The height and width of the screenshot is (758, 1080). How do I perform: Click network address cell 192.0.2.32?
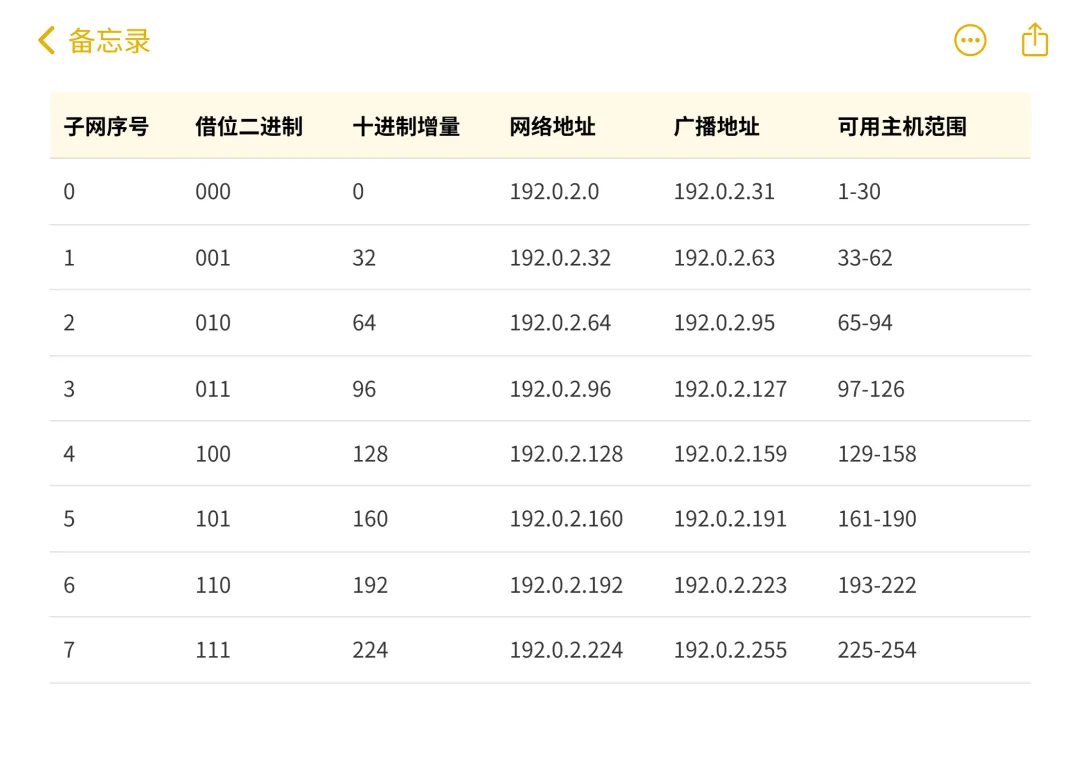click(560, 258)
